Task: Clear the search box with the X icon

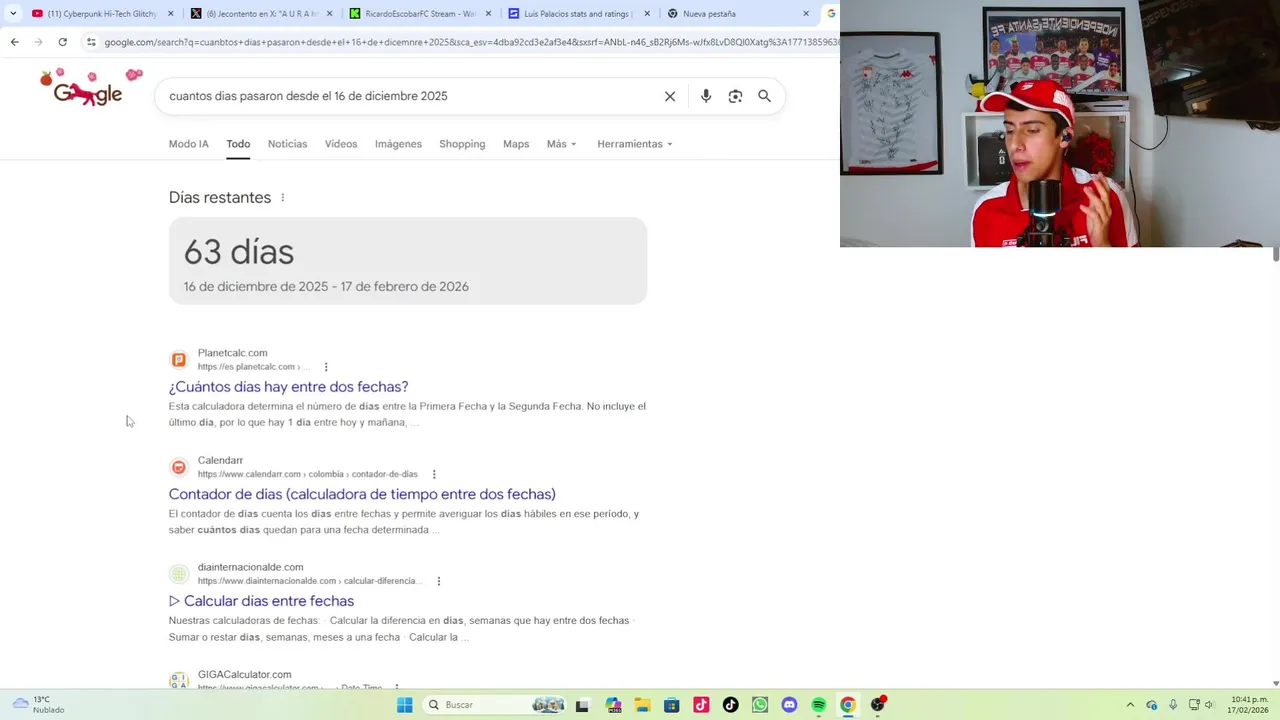Action: point(670,96)
